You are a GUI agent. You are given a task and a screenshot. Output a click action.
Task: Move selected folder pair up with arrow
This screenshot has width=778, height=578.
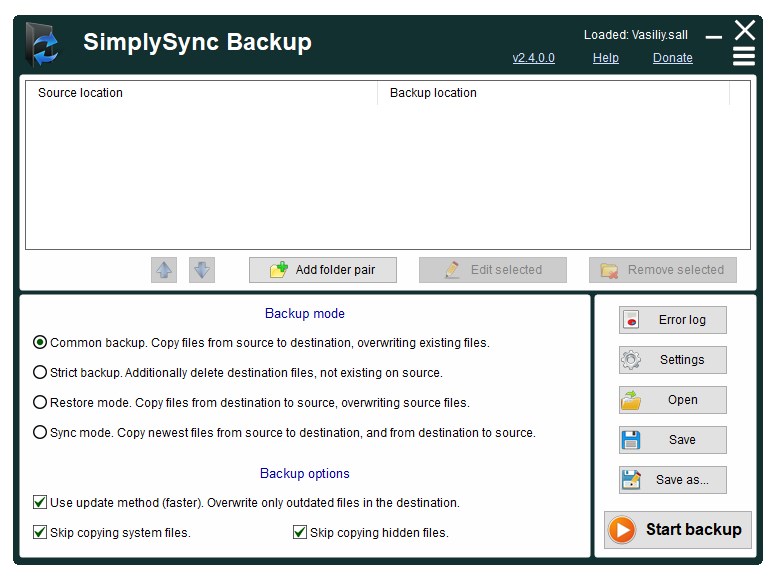[164, 270]
